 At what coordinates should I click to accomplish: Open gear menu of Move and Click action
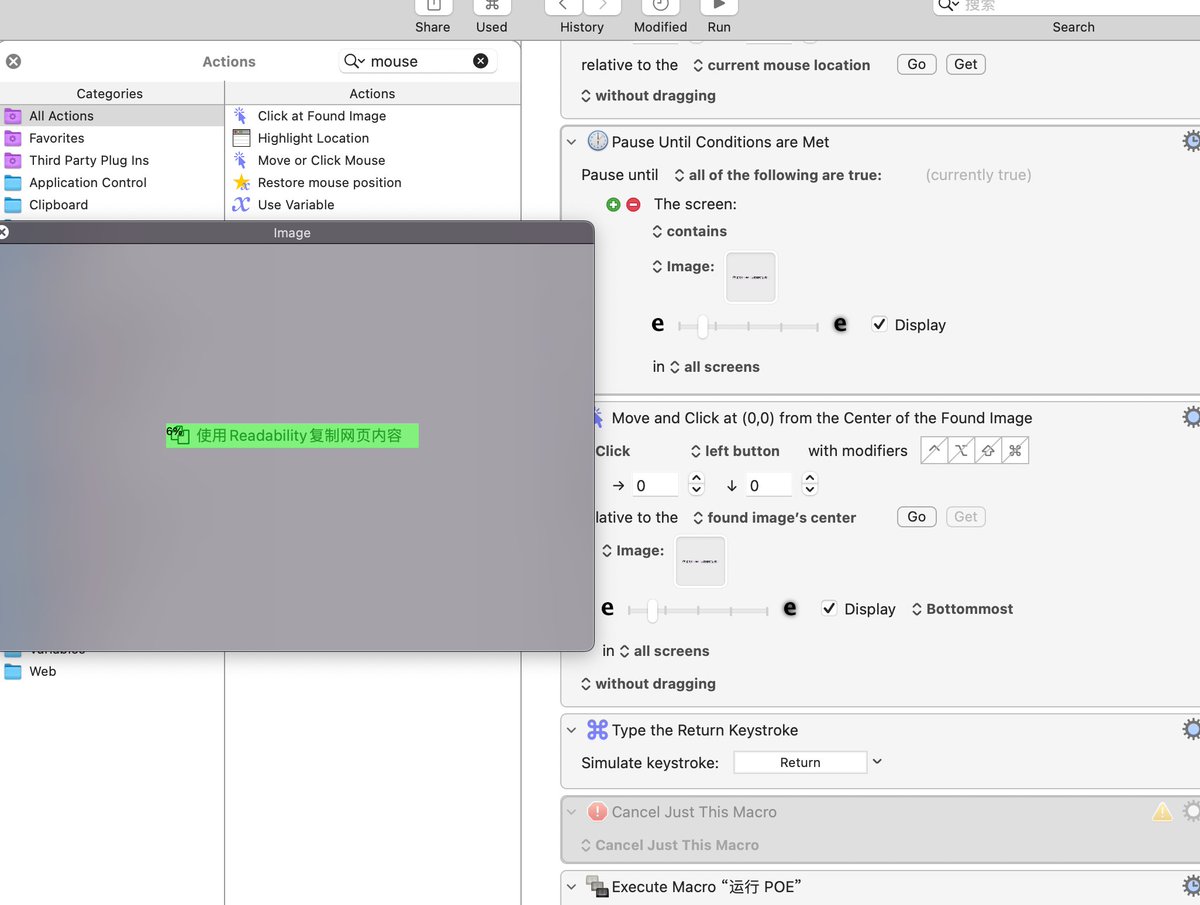1191,417
